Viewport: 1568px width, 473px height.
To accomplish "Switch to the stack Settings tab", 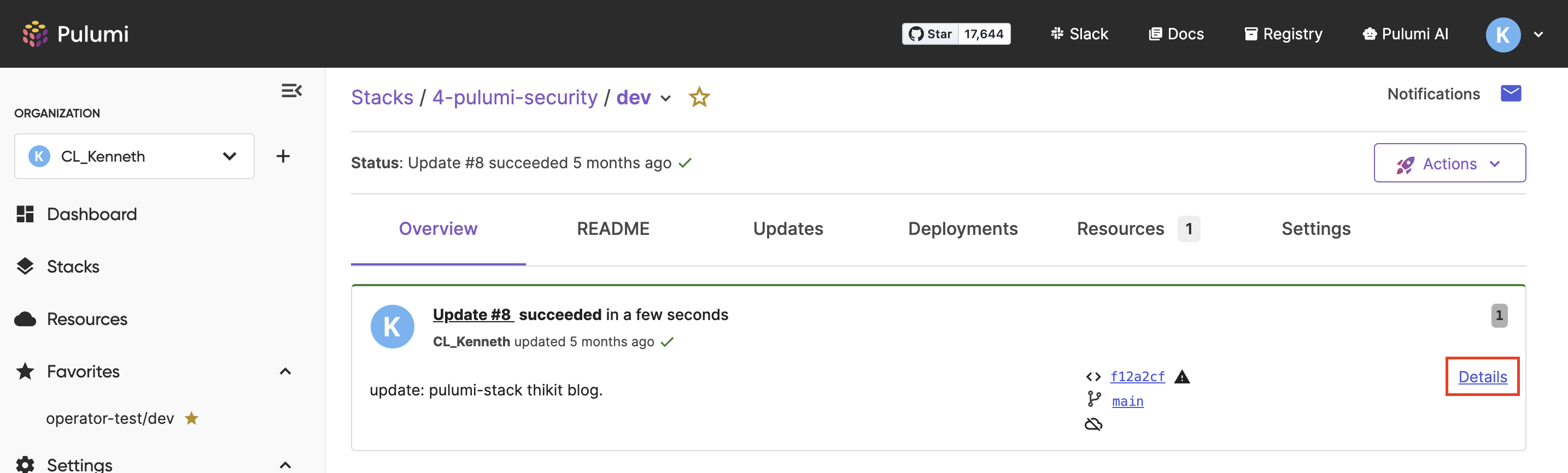I will click(x=1316, y=229).
